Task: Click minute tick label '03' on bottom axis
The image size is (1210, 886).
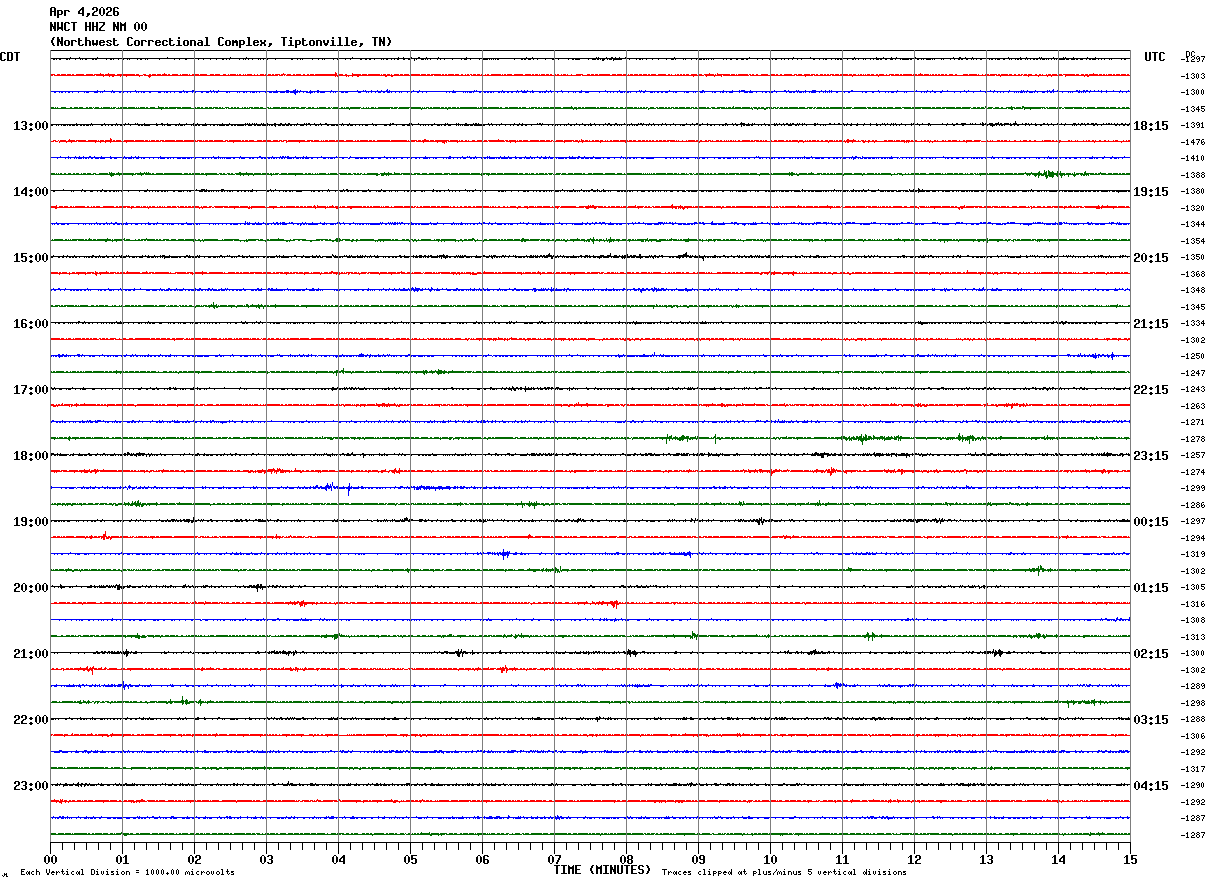Action: click(x=266, y=859)
